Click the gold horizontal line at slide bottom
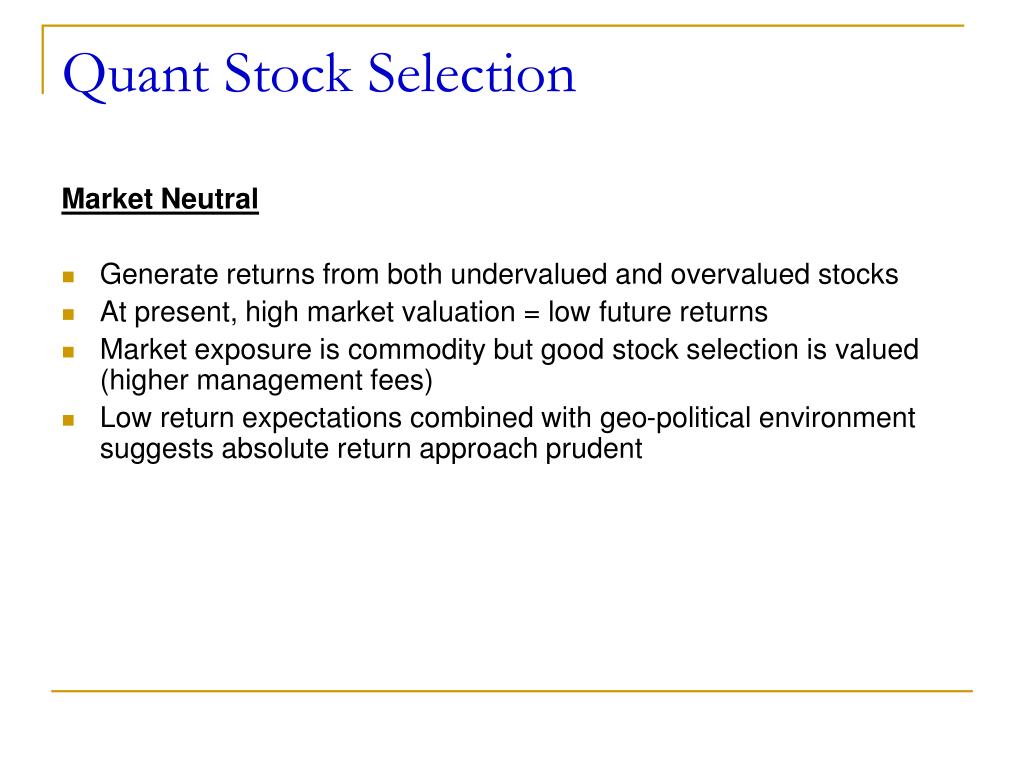 pos(512,690)
